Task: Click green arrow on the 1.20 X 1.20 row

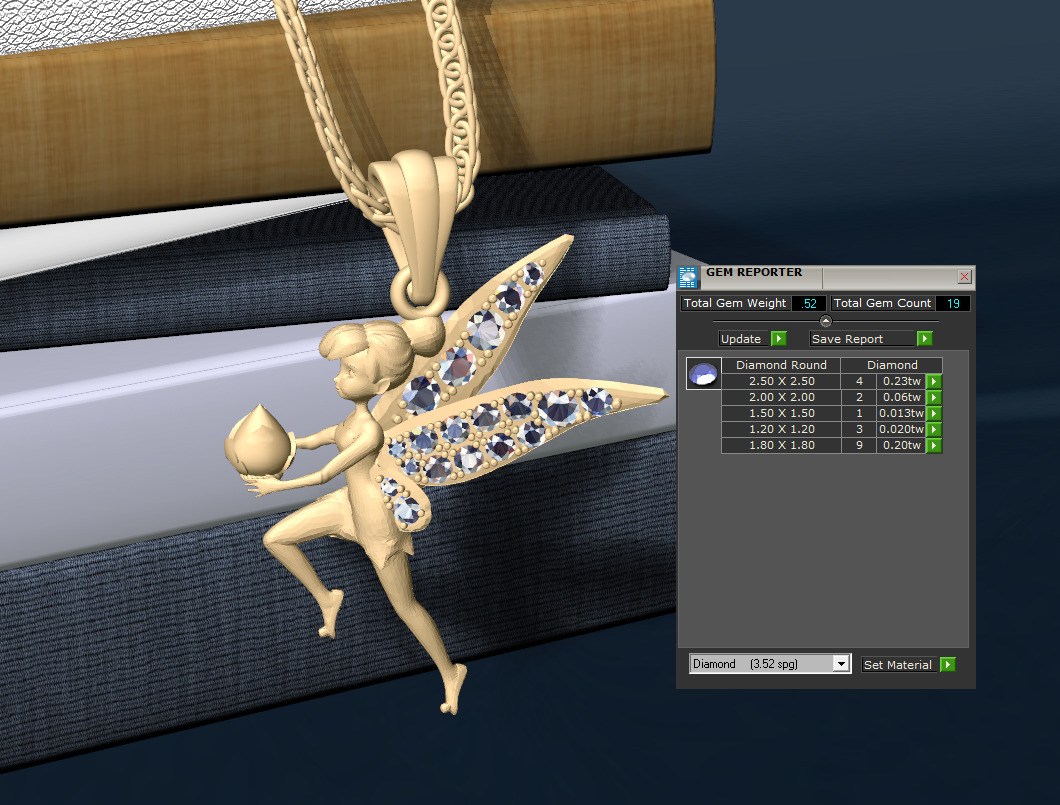Action: 934,429
